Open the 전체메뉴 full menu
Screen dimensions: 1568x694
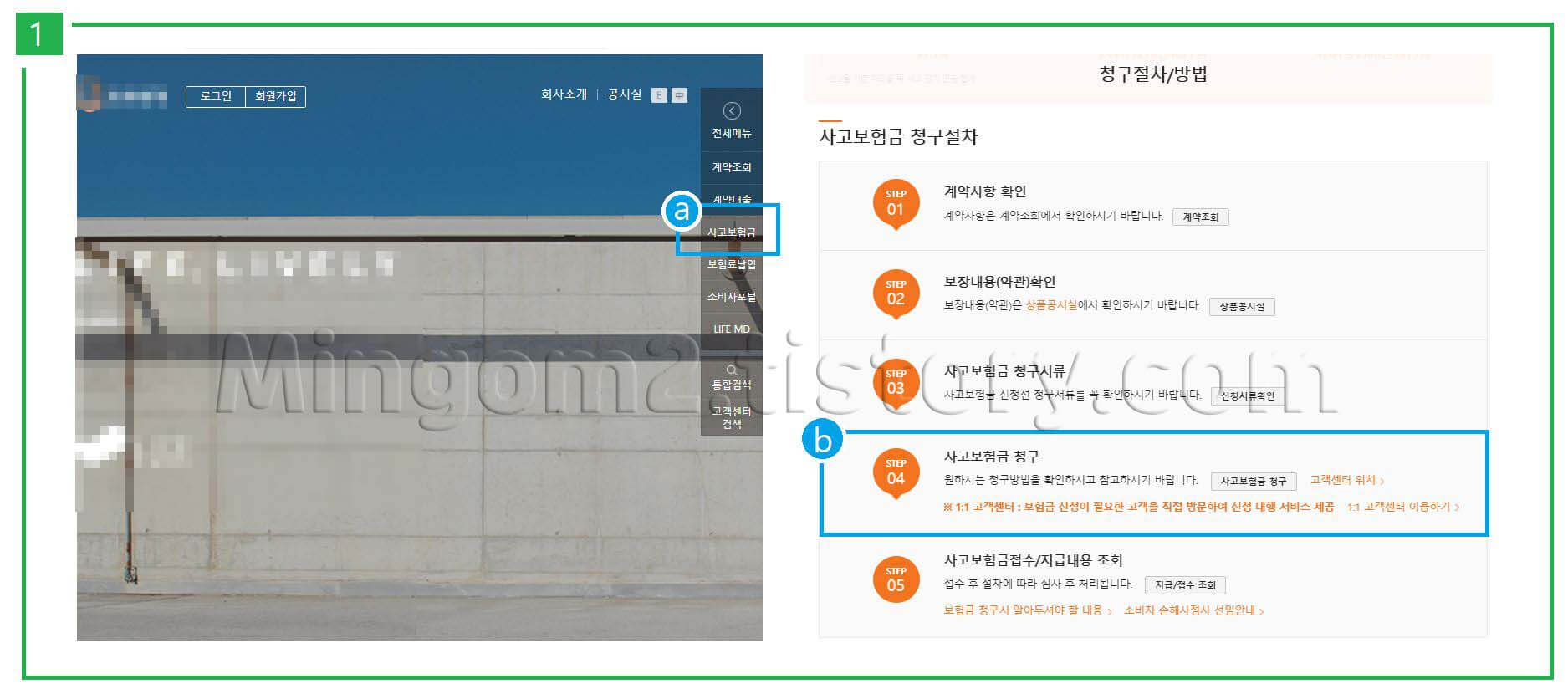click(732, 133)
